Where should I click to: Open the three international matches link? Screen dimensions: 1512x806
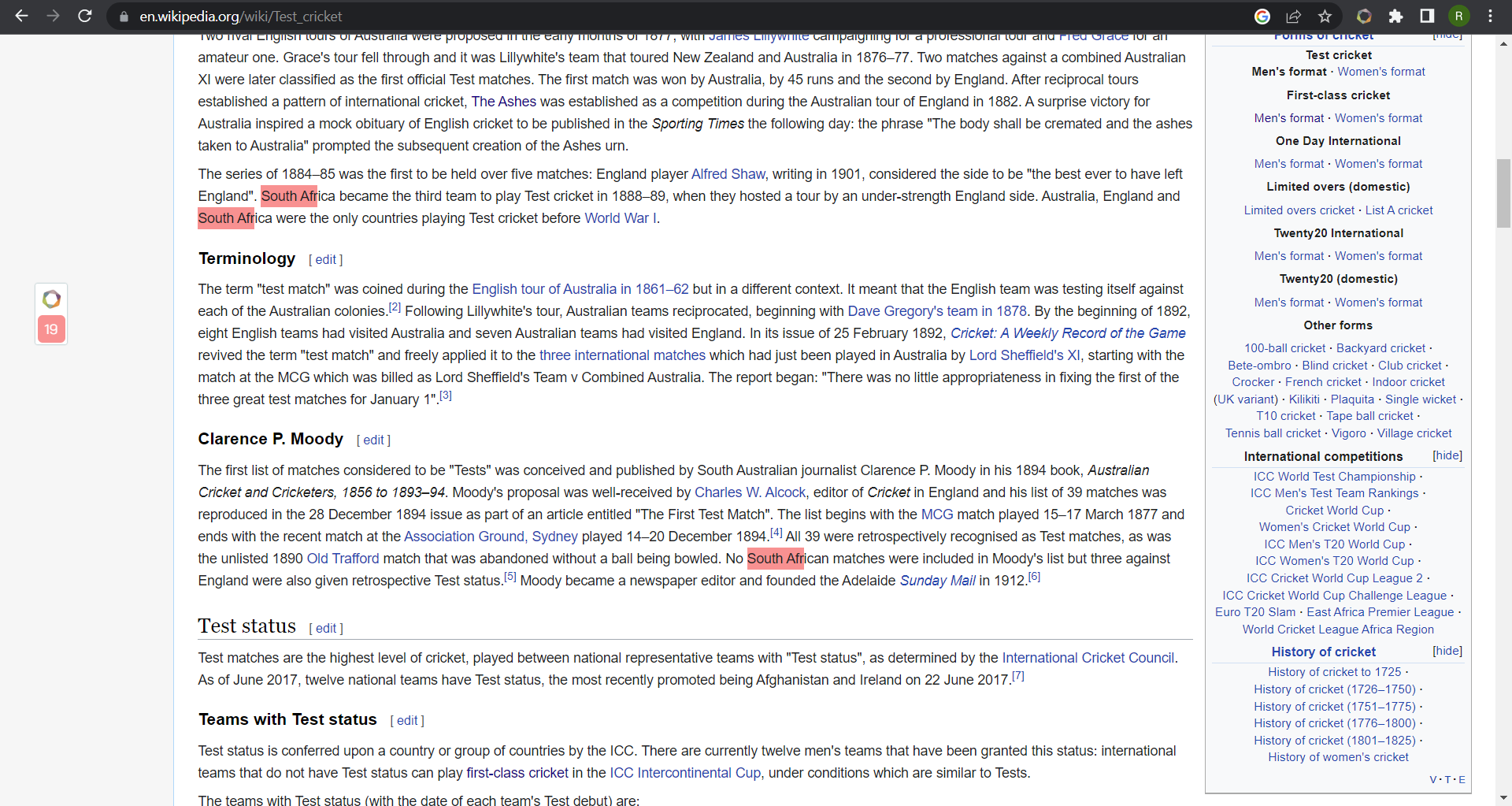(622, 355)
